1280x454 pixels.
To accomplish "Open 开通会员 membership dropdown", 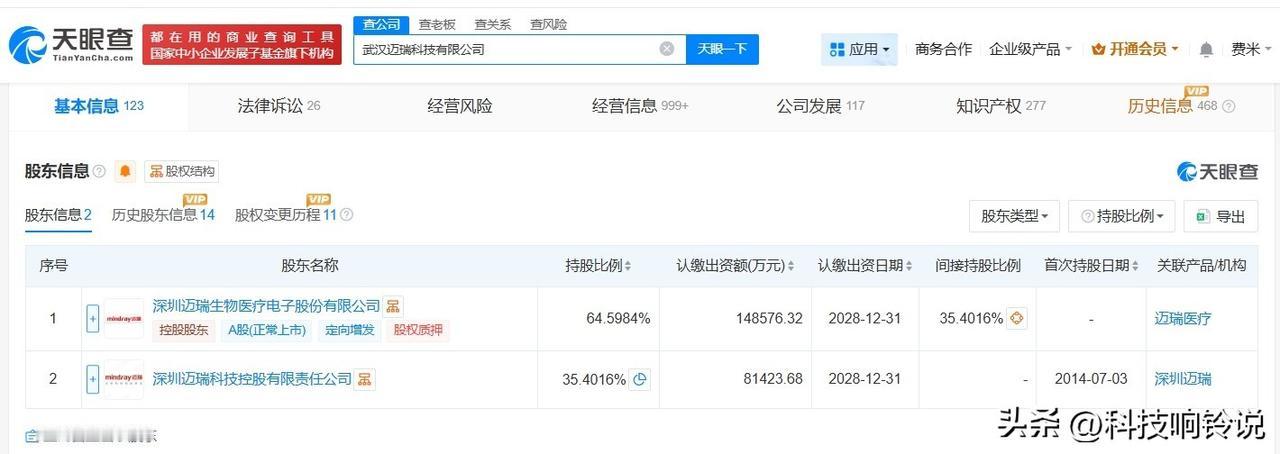I will 1135,49.
